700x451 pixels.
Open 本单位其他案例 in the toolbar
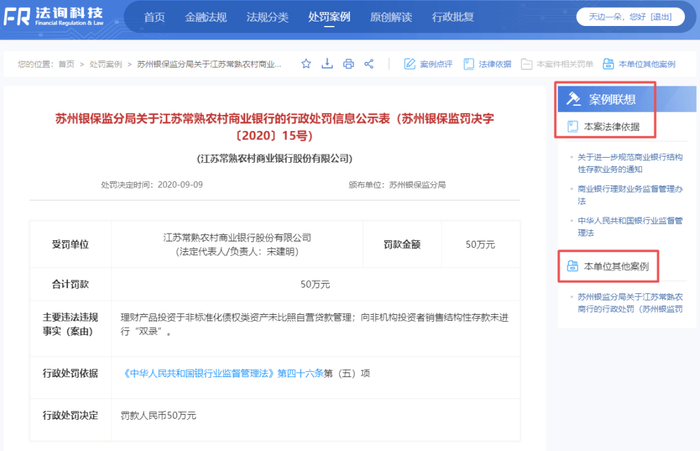647,64
